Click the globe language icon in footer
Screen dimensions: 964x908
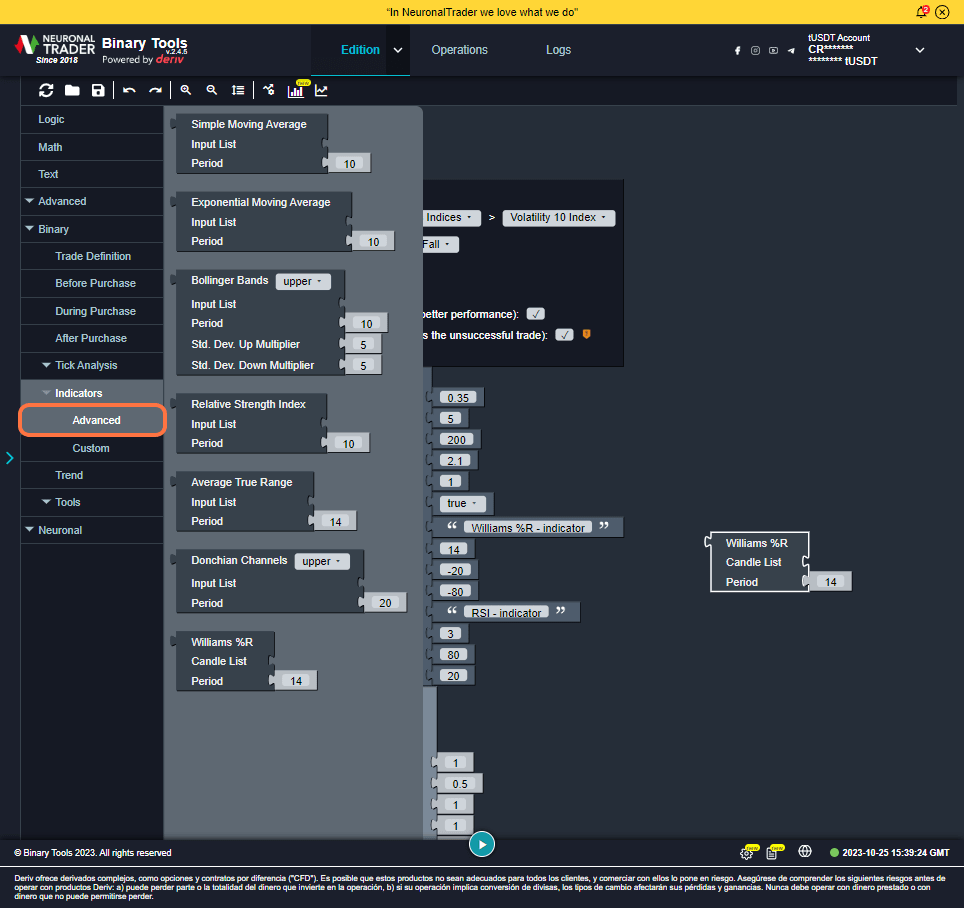[x=805, y=852]
